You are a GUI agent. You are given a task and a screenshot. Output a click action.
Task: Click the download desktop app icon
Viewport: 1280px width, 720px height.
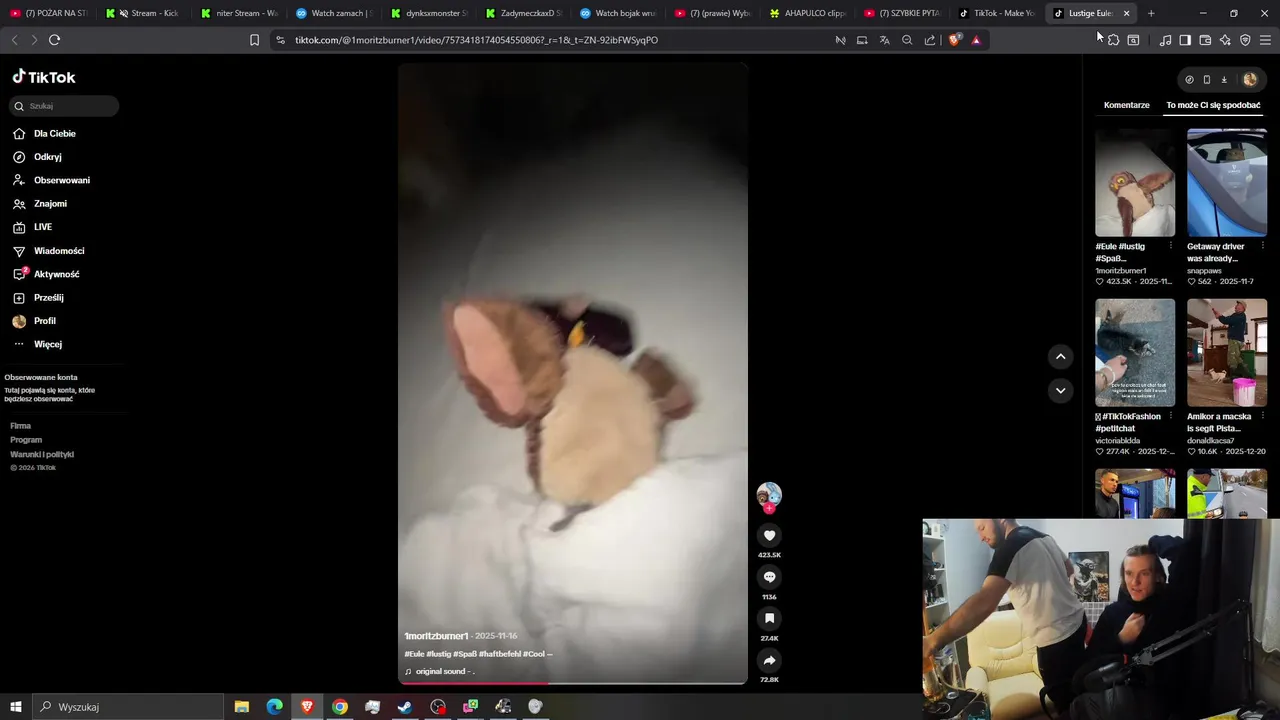(1224, 80)
